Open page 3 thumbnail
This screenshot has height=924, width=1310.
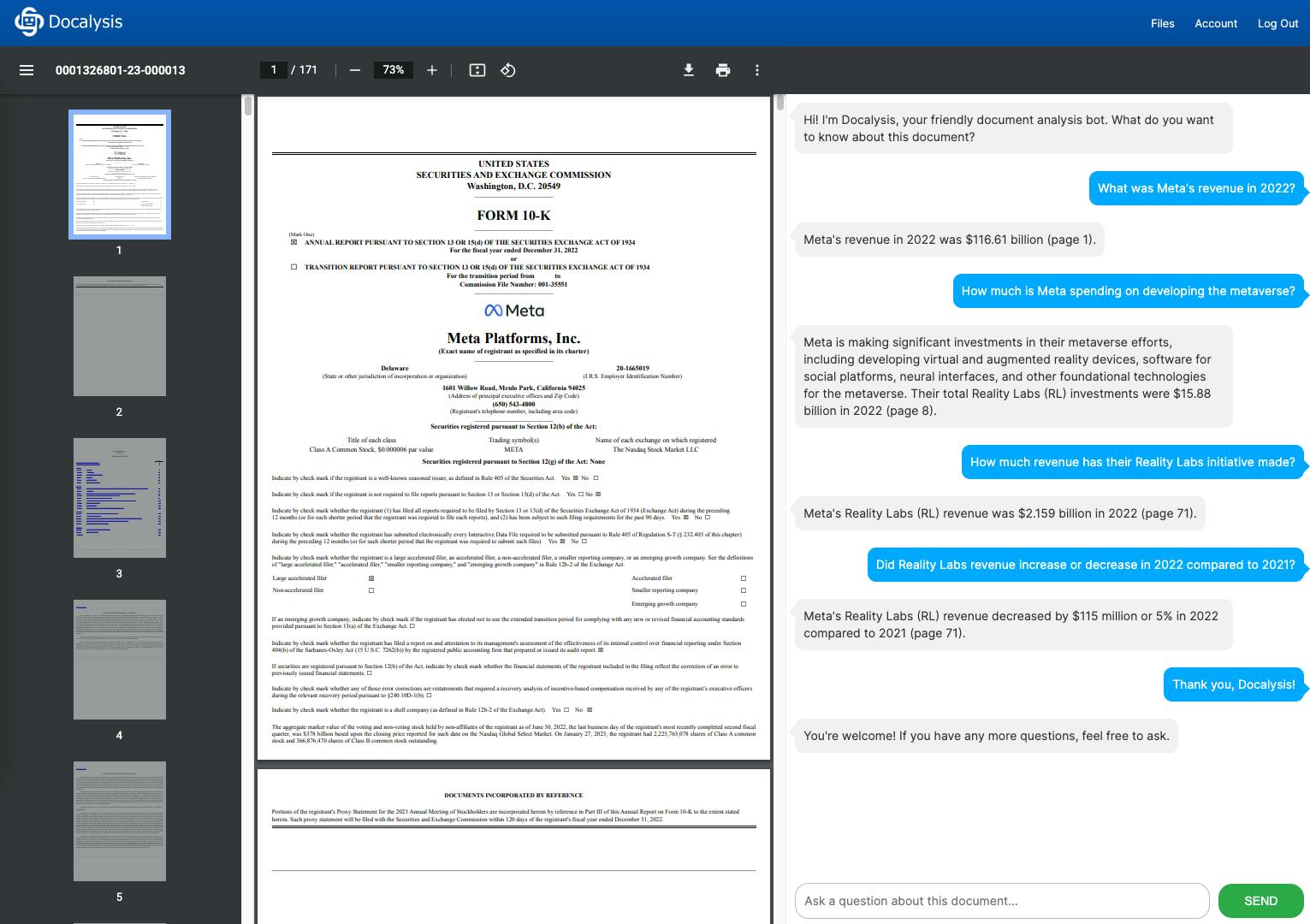coord(120,498)
